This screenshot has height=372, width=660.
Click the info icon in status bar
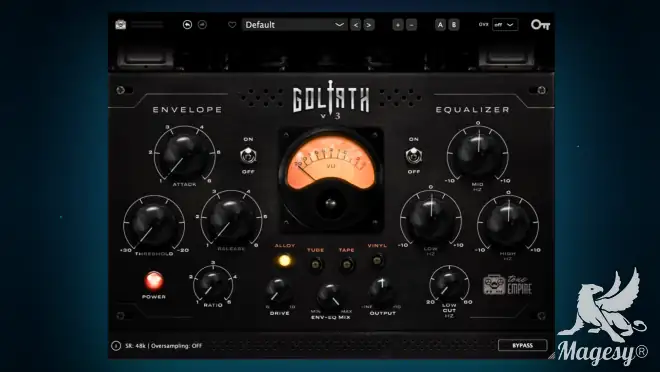116,346
